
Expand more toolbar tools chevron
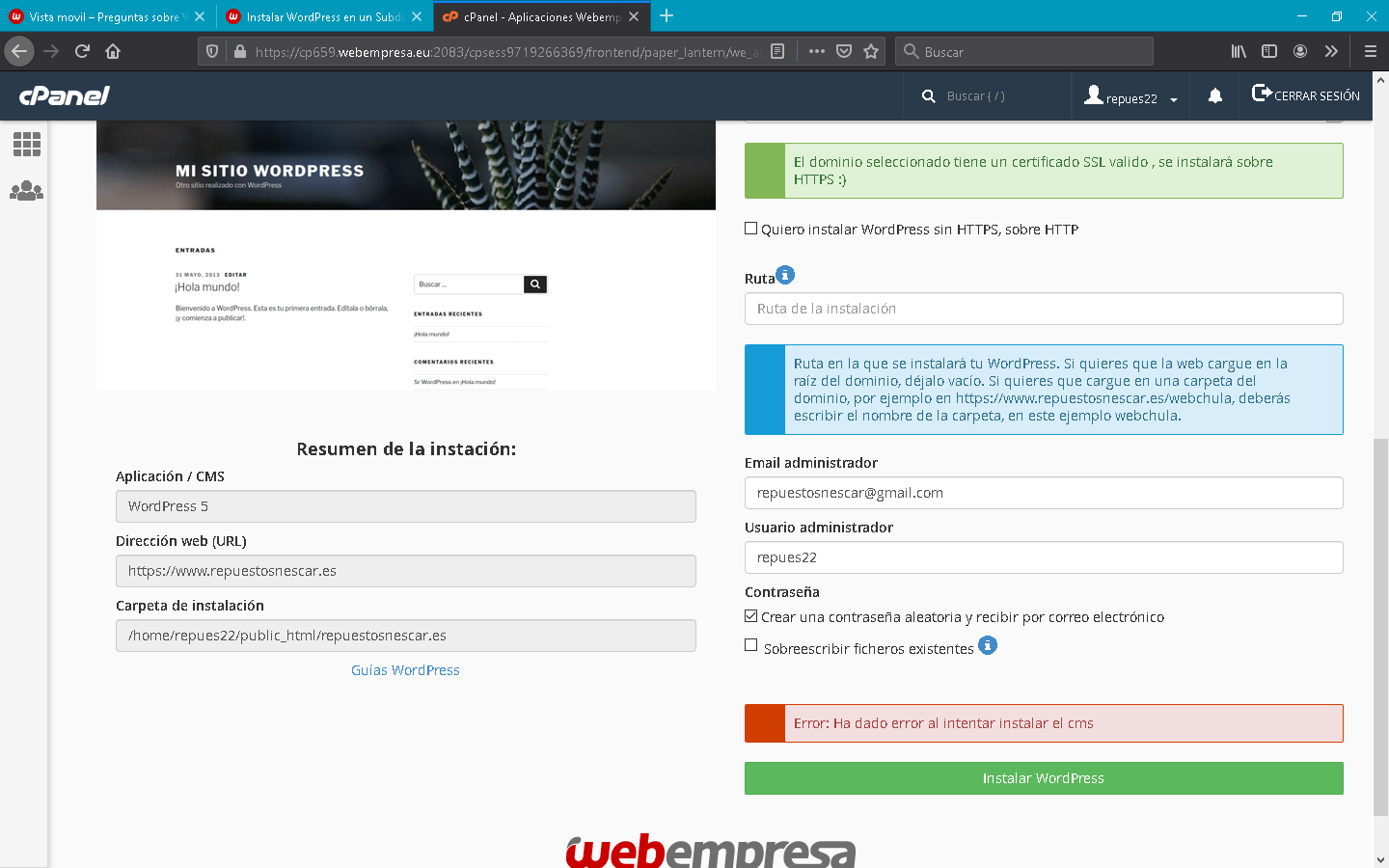pos(1331,51)
